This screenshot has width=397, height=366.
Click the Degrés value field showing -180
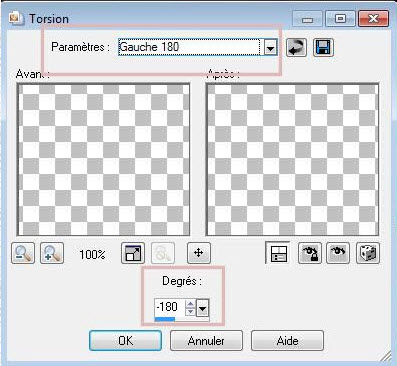[x=169, y=307]
